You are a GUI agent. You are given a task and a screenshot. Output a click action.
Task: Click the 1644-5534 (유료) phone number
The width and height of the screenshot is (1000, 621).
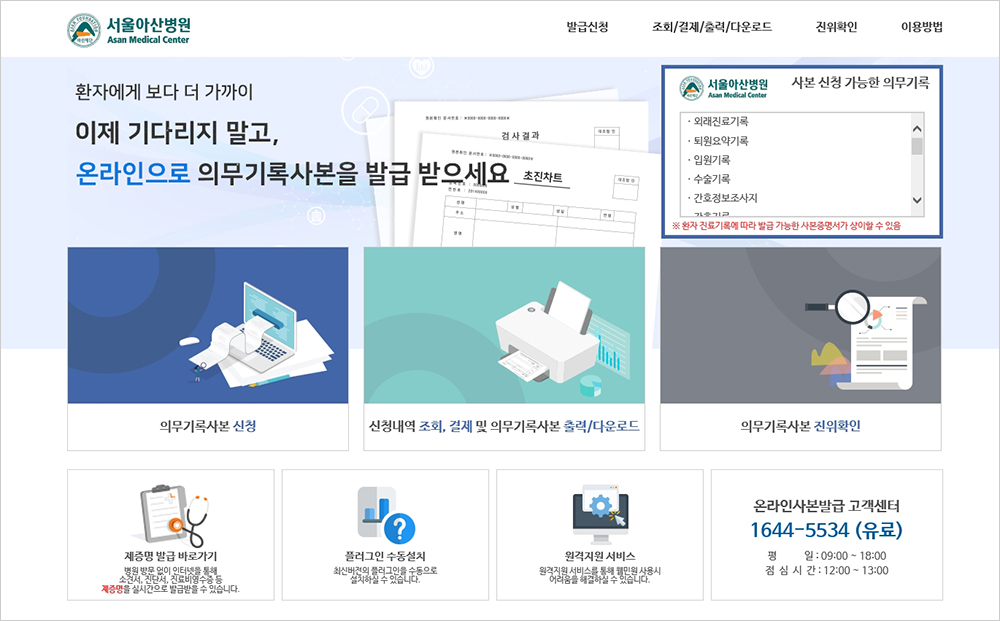point(826,530)
